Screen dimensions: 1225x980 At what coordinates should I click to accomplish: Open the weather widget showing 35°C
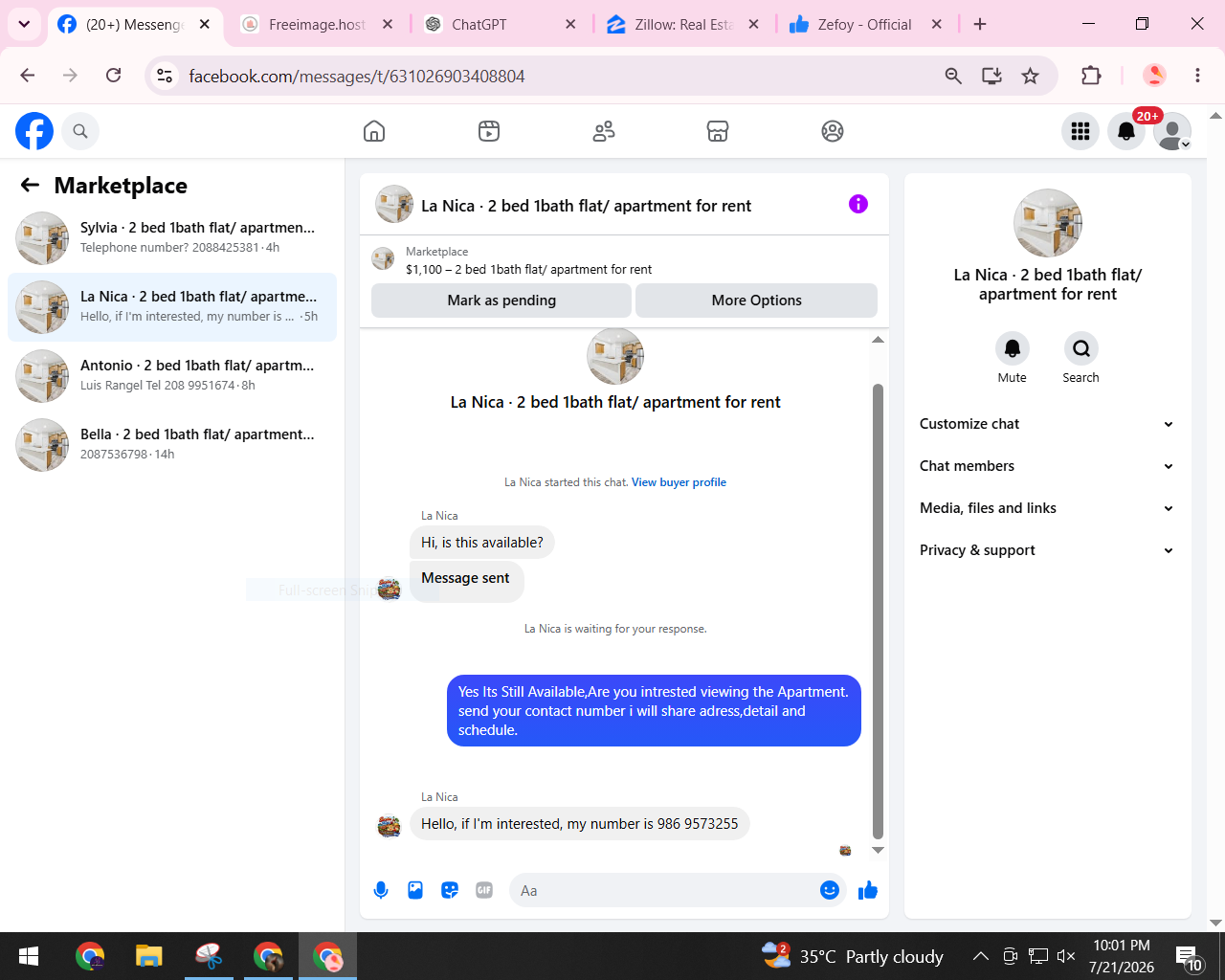pos(853,956)
